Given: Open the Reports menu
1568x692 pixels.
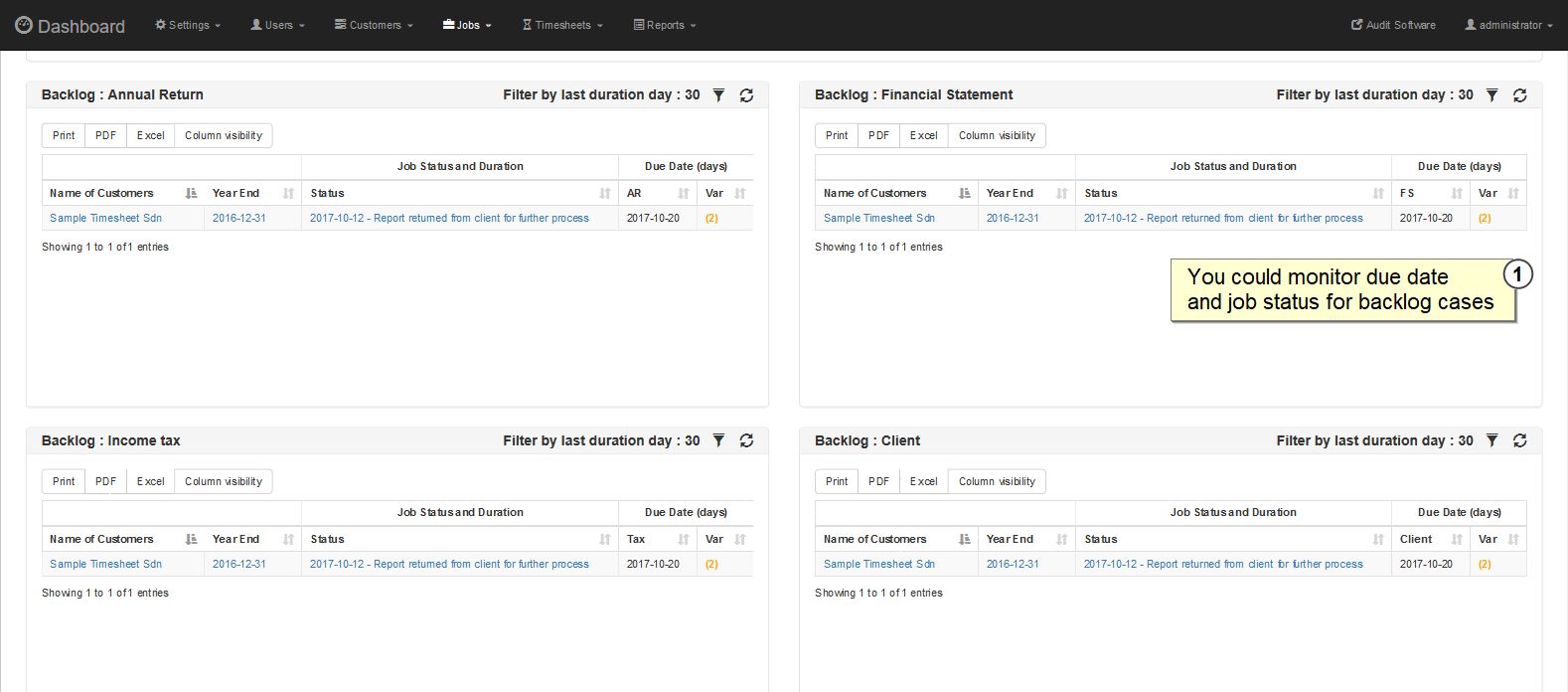Looking at the screenshot, I should point(665,25).
